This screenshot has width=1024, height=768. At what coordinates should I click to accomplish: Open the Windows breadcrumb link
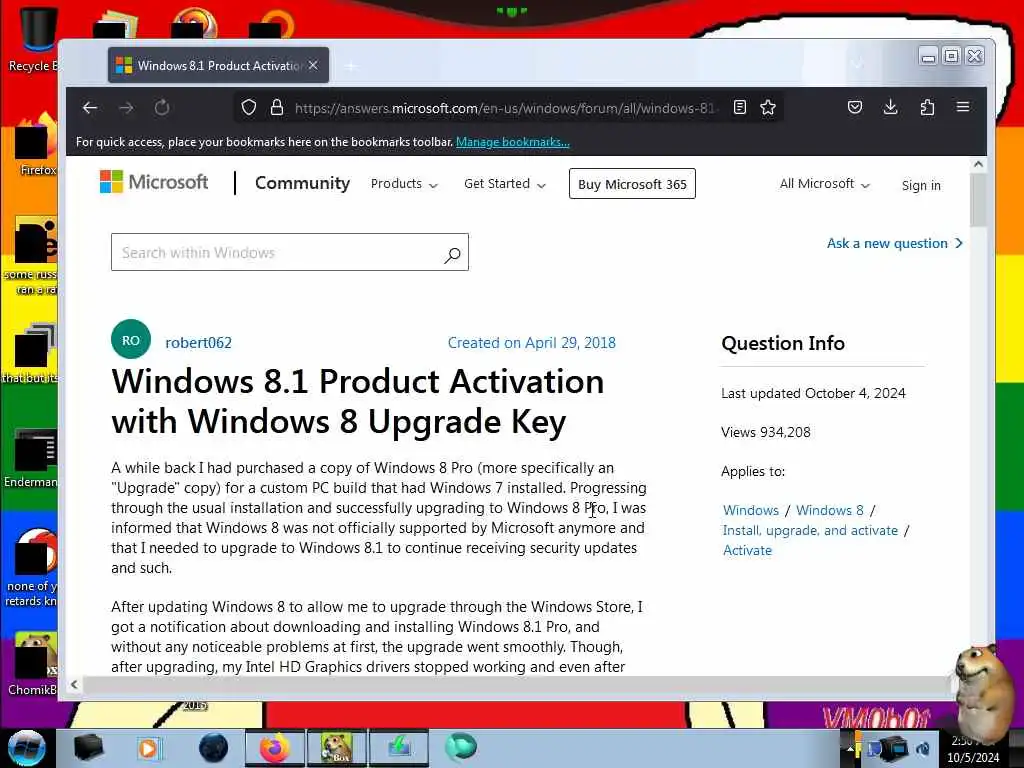pos(750,511)
